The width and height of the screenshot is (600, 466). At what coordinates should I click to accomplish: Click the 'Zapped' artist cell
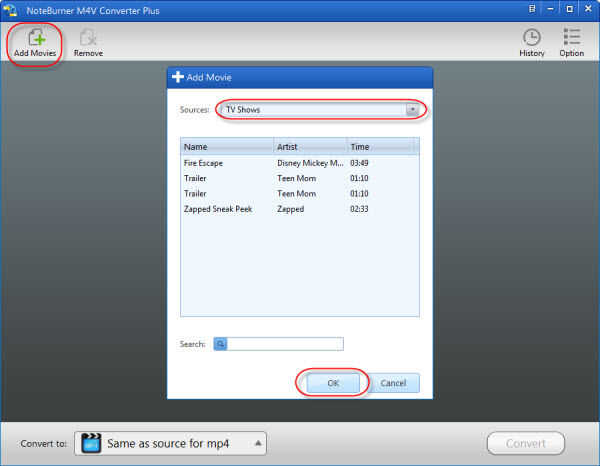pos(290,209)
